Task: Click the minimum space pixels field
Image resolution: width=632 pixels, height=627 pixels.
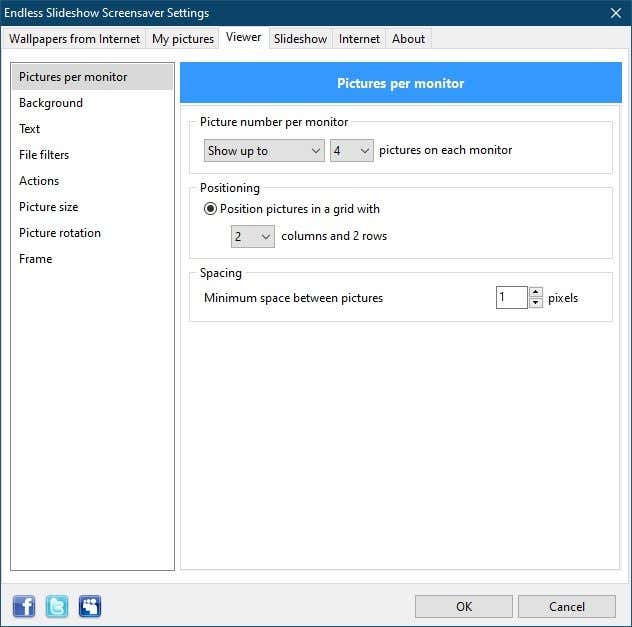Action: (511, 297)
